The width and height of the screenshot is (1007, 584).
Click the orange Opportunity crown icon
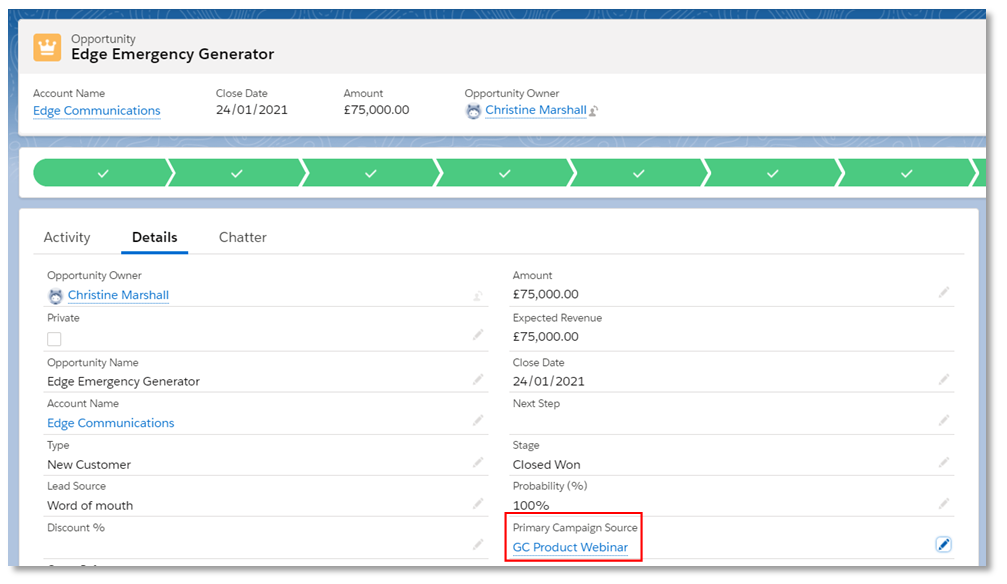pyautogui.click(x=47, y=48)
